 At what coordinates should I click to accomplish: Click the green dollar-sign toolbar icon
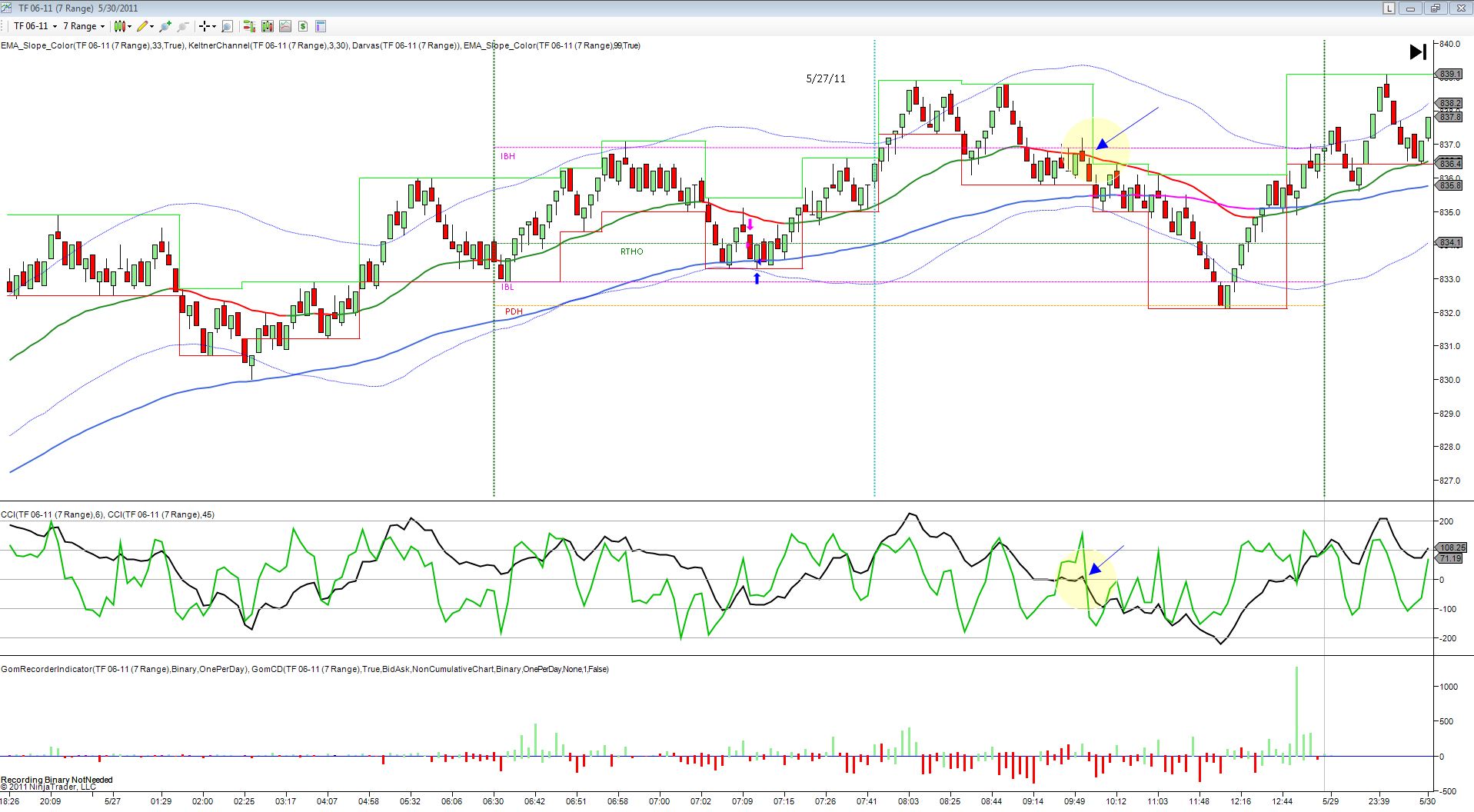point(303,26)
